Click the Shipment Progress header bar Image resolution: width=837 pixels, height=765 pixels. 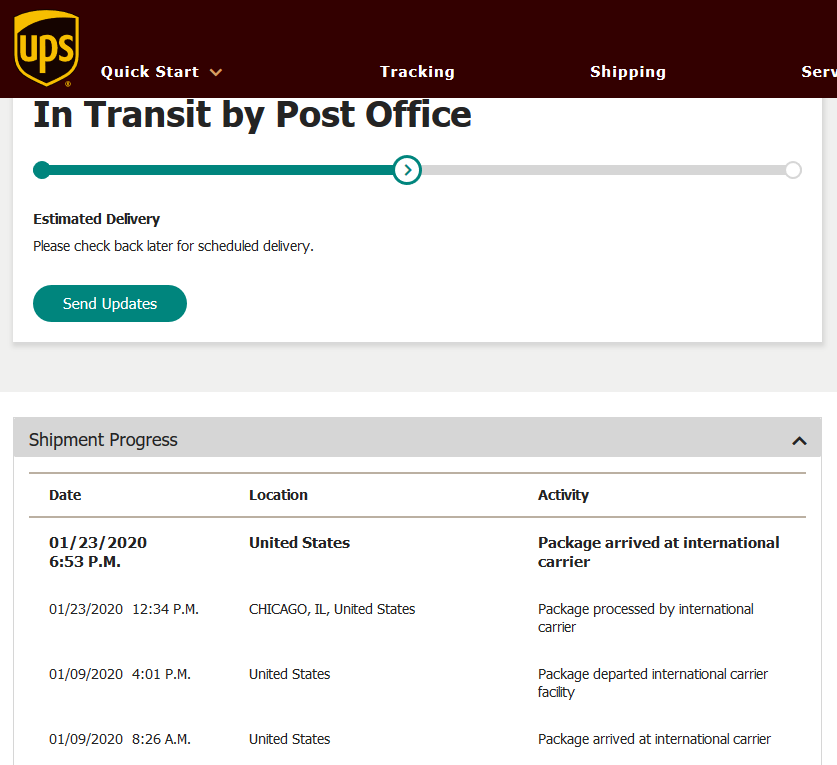400,440
